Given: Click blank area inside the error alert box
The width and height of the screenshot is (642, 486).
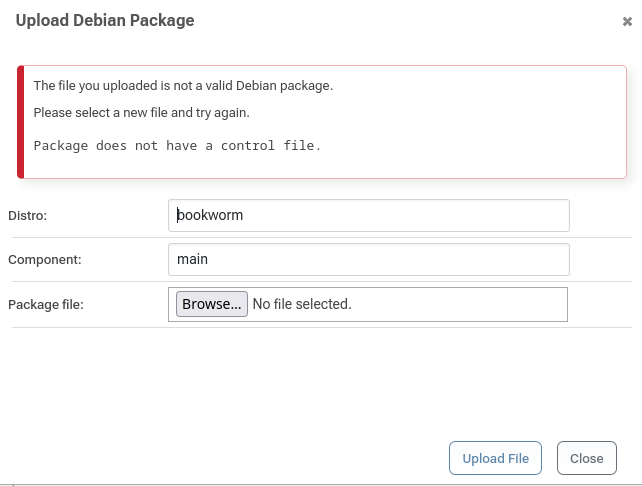Looking at the screenshot, I should tap(480, 125).
